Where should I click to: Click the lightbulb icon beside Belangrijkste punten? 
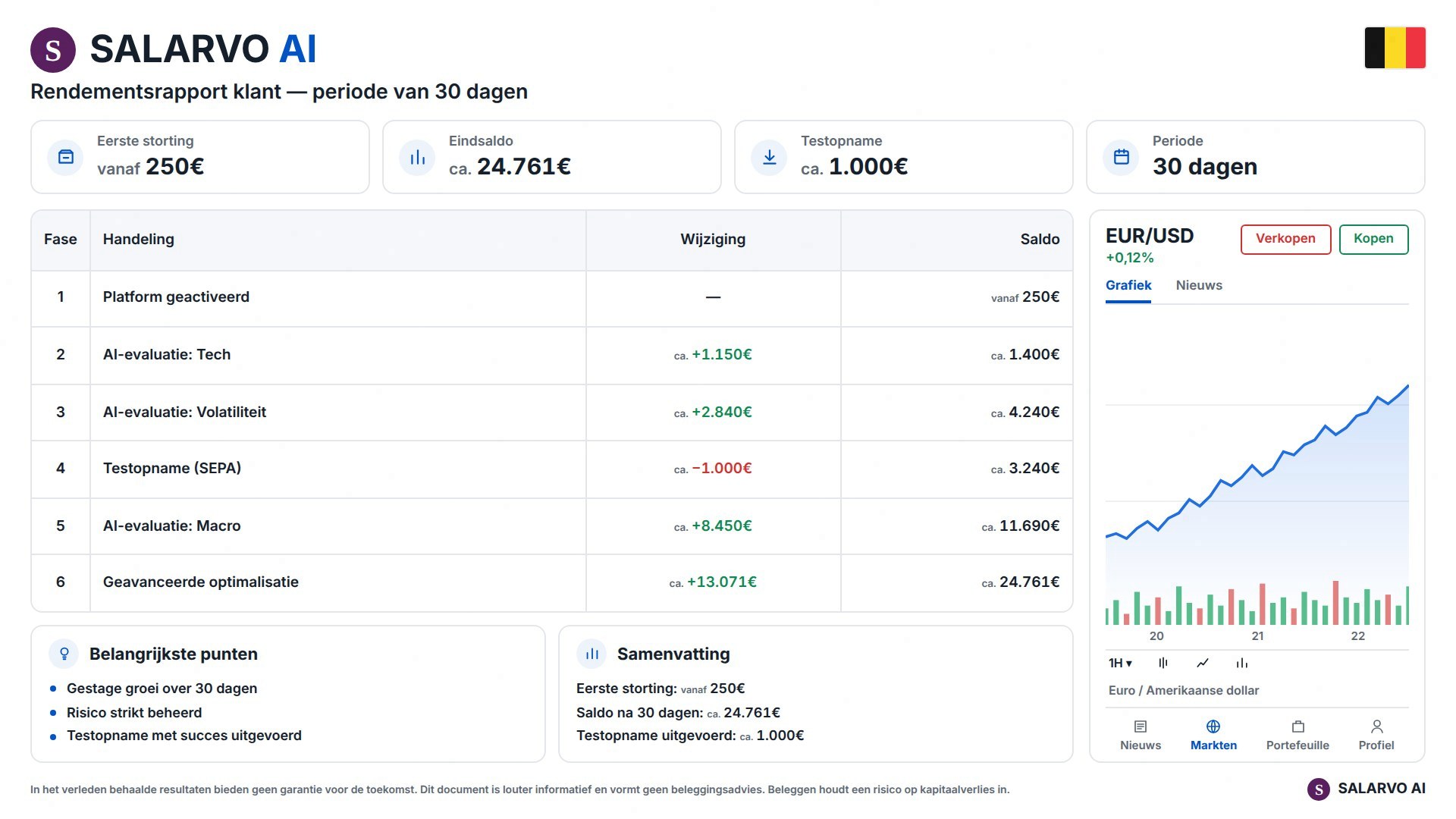coord(64,654)
